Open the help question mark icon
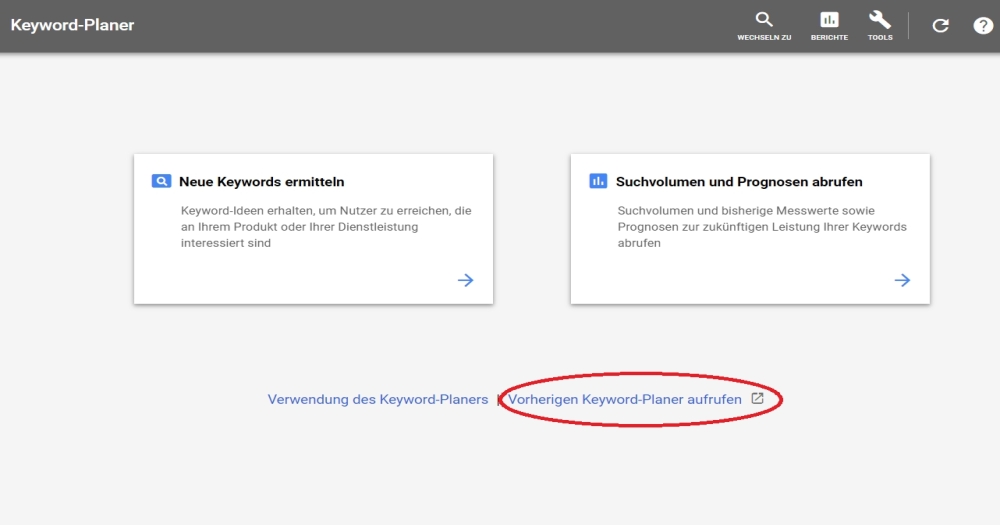 [x=983, y=26]
